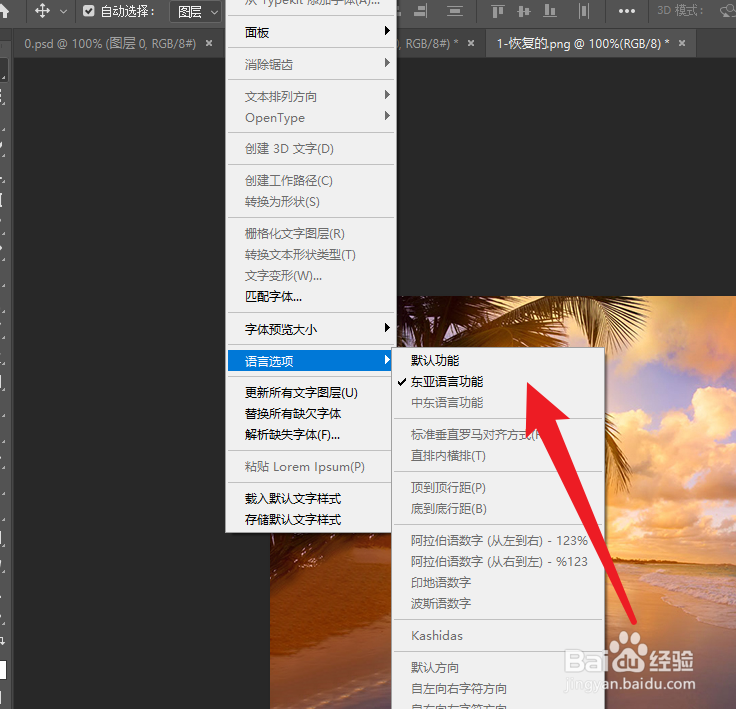This screenshot has height=709, width=736.
Task: Choose 替换所有缺欠字体
Action: 310,414
